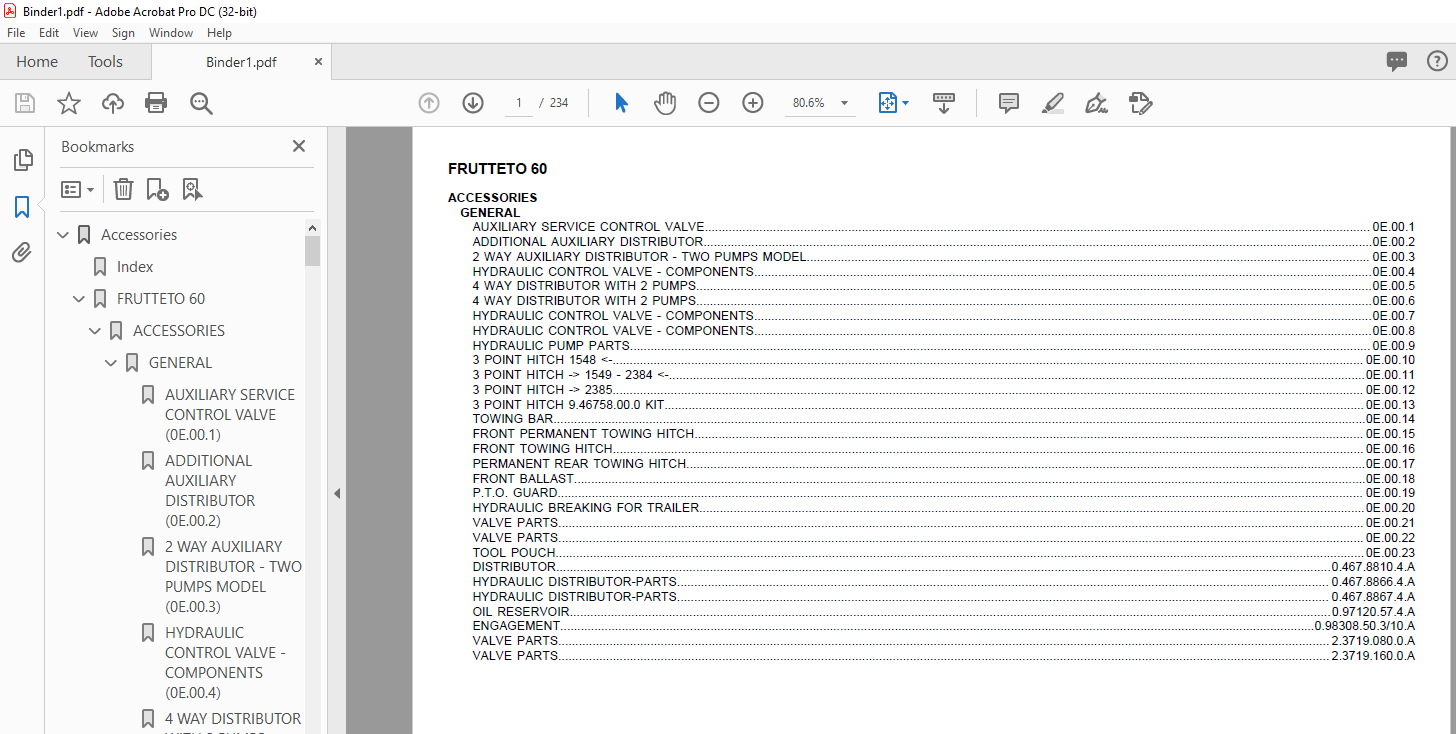Screen dimensions: 1456x734
Task: Go to previous page with the up arrow
Action: coord(429,103)
